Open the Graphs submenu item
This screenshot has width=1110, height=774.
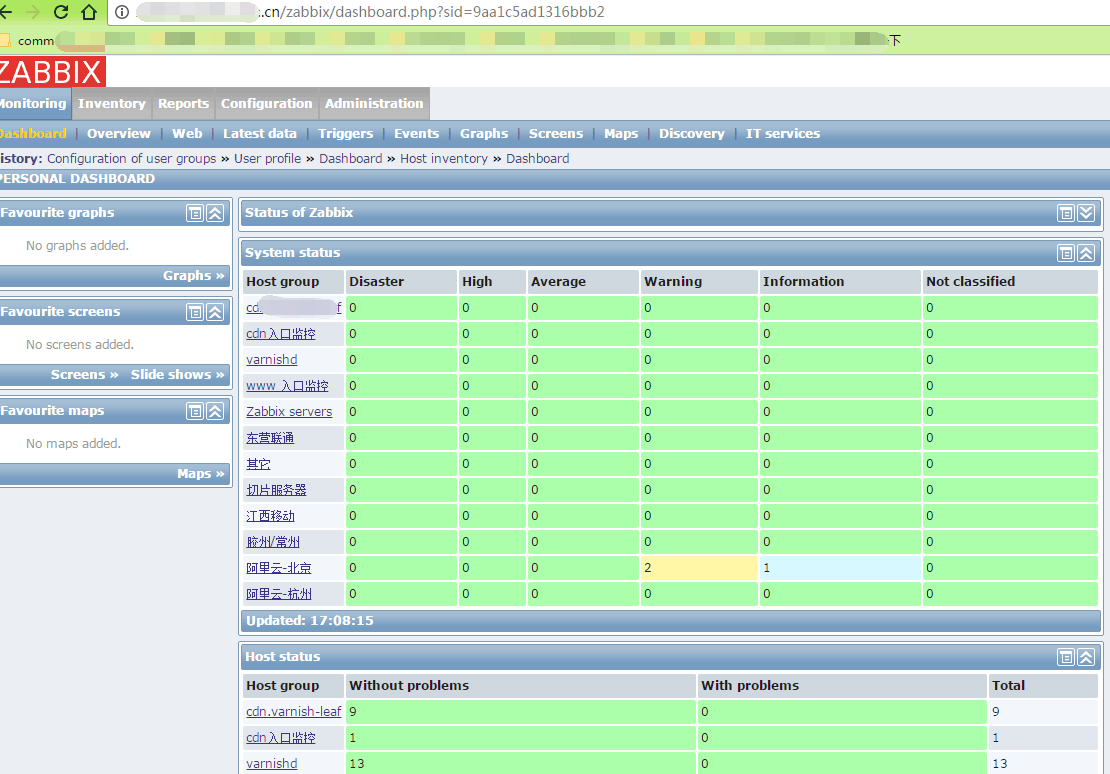484,134
